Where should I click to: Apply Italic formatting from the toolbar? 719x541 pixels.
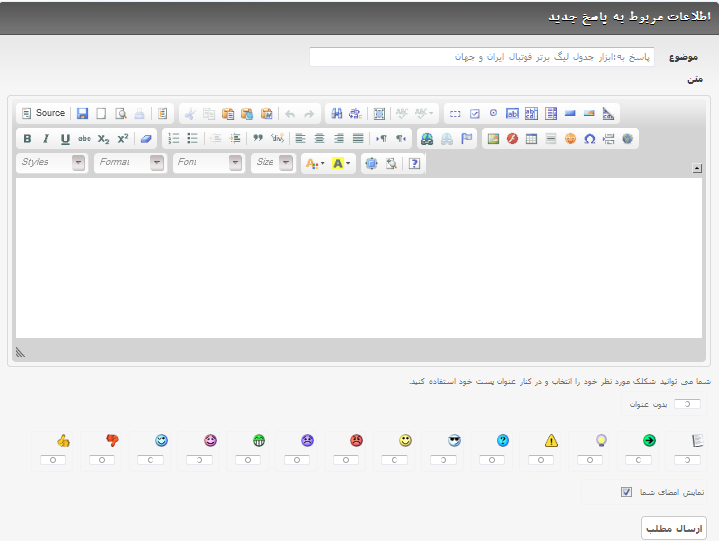point(45,139)
